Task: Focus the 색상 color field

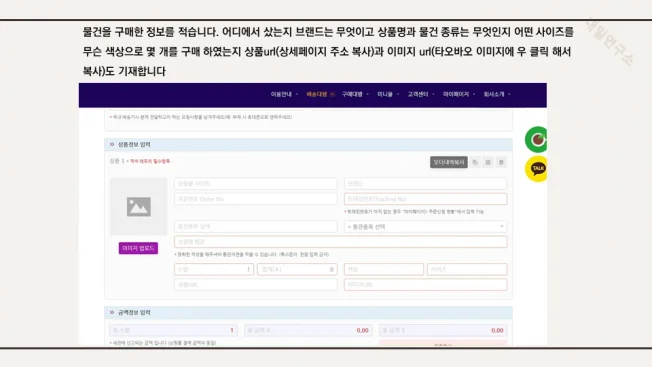Action: click(384, 269)
